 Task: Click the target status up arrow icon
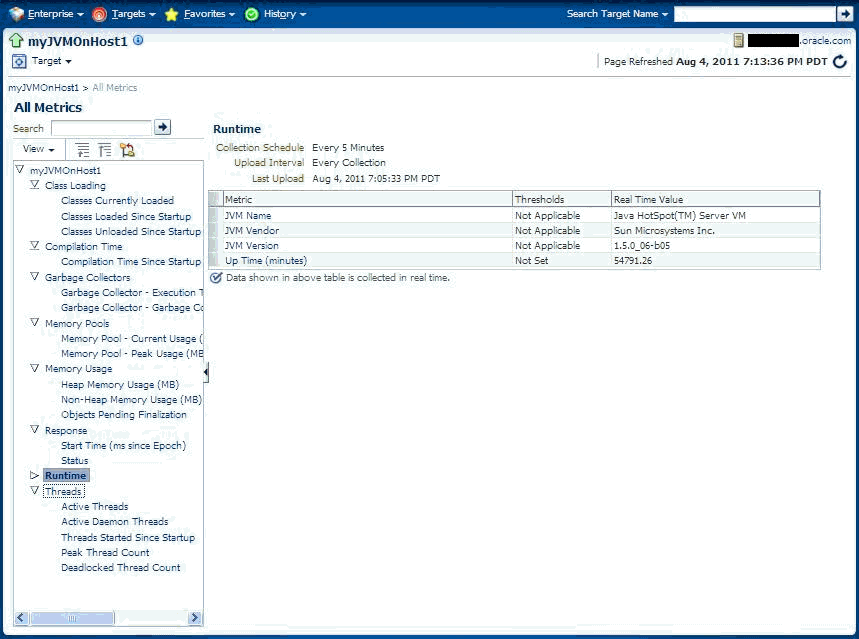(x=16, y=40)
